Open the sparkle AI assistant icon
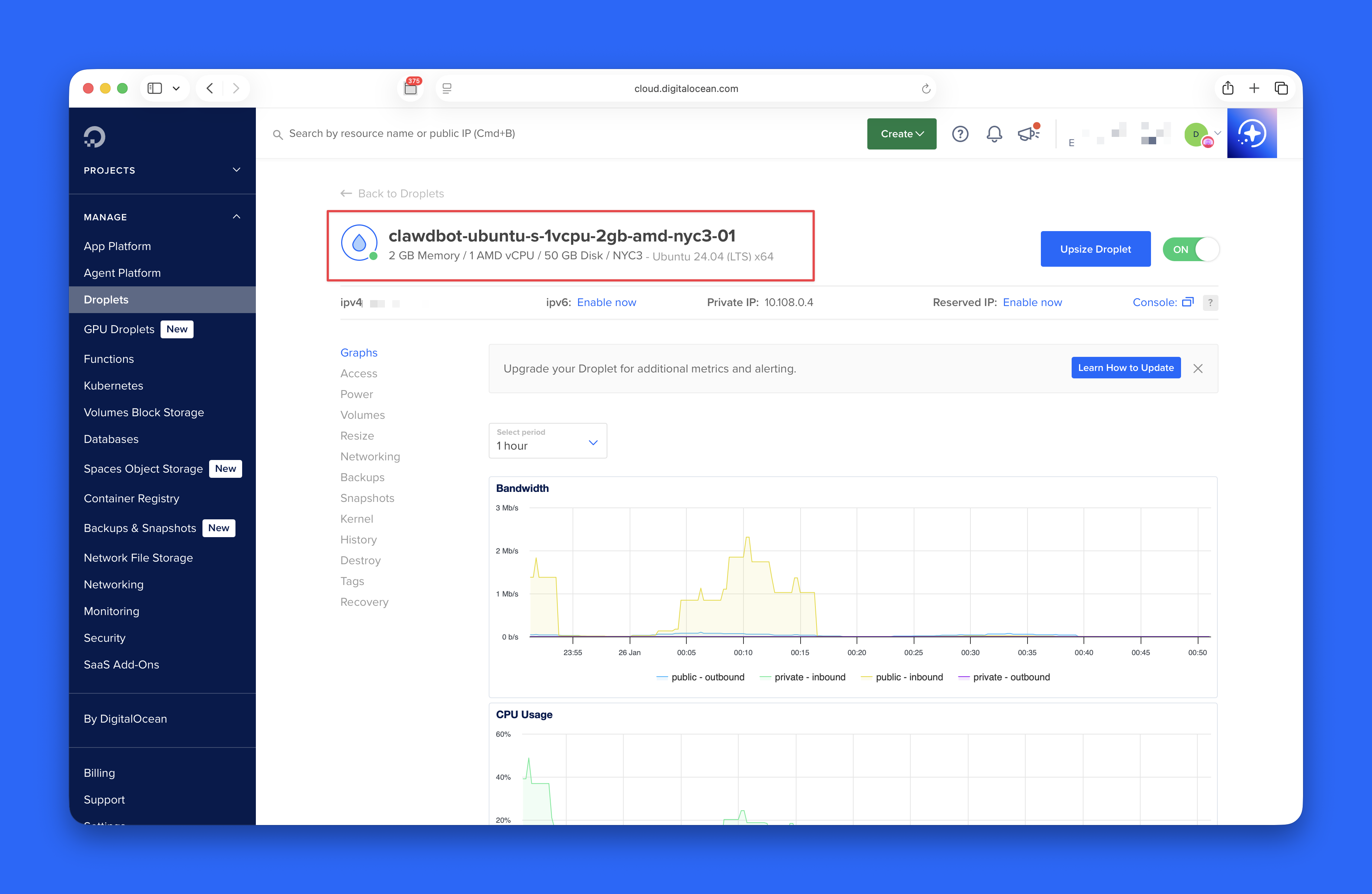Screen dimensions: 1372x894 point(1251,133)
